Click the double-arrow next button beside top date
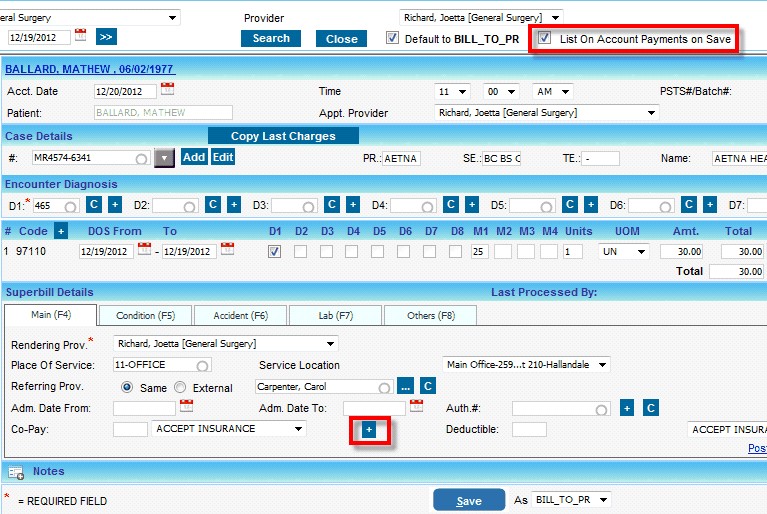This screenshot has height=514, width=767. coord(106,37)
